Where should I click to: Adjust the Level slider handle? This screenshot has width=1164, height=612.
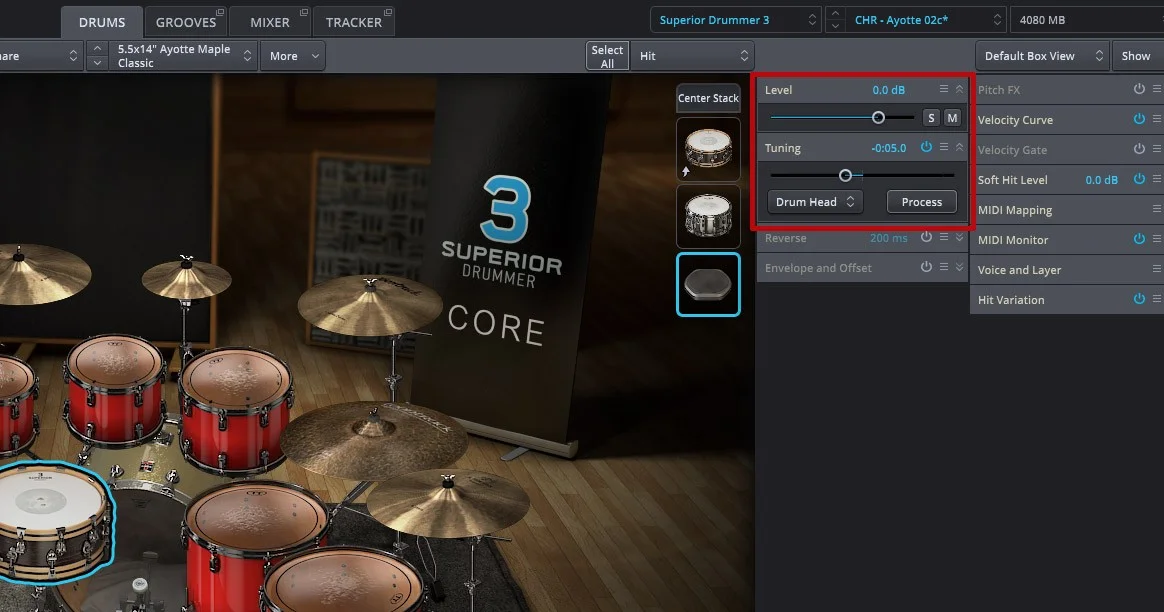(878, 117)
